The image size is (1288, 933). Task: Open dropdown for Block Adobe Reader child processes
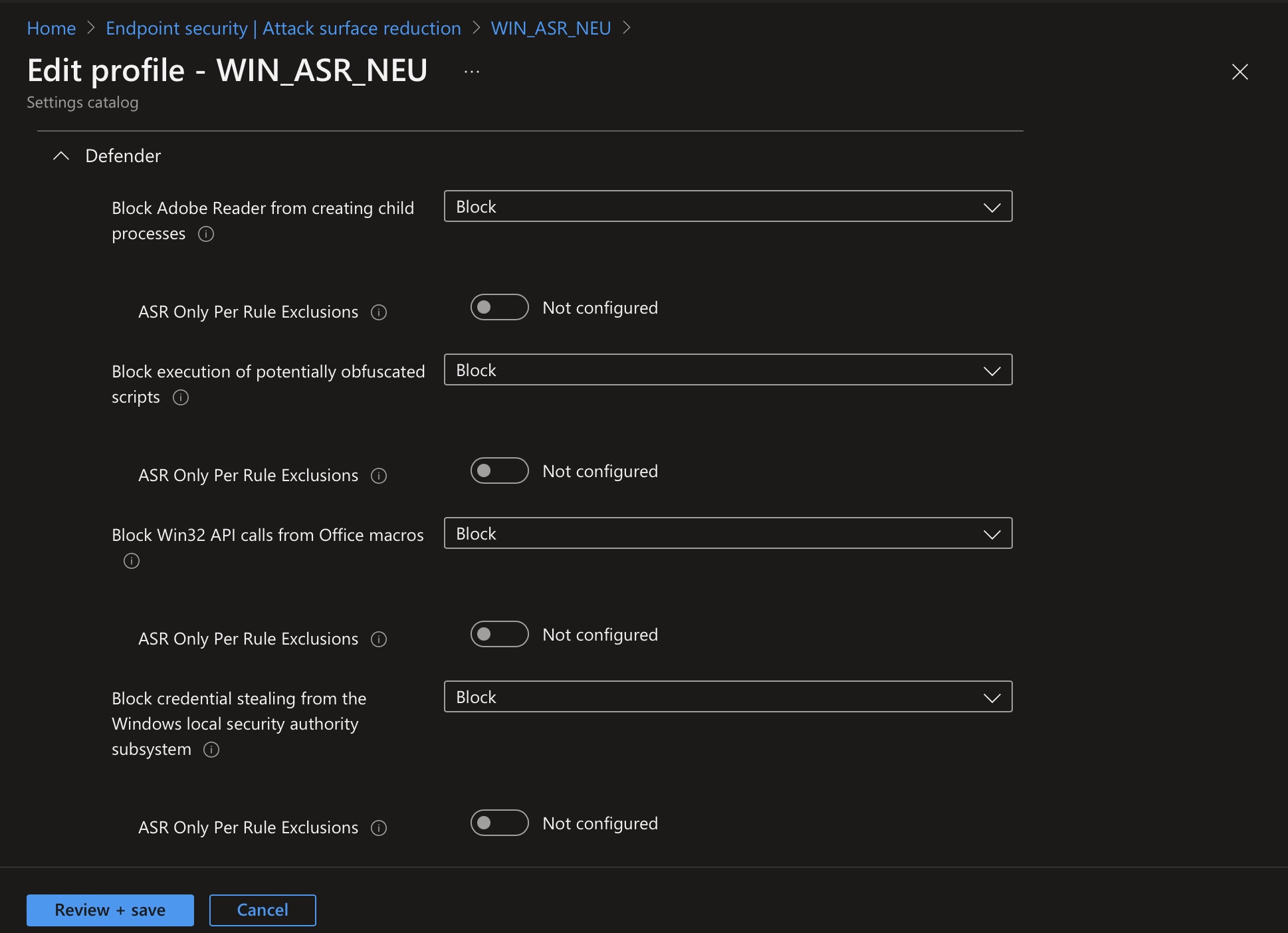tap(728, 207)
